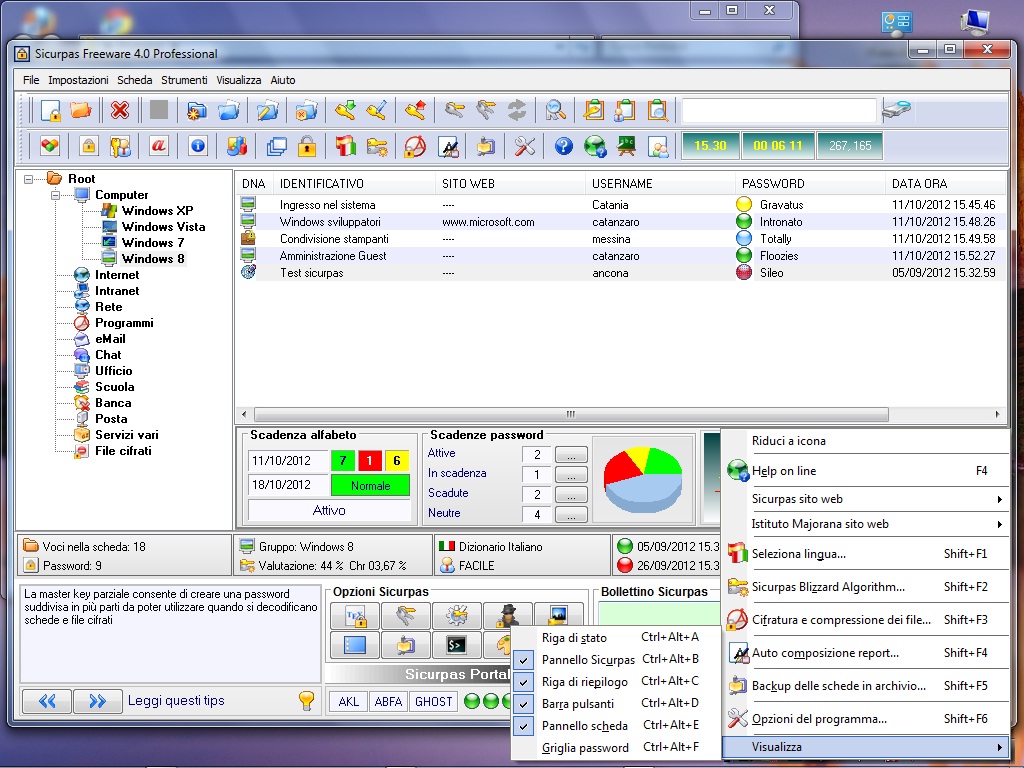
Task: Open the Impostazioni menu
Action: click(78, 80)
